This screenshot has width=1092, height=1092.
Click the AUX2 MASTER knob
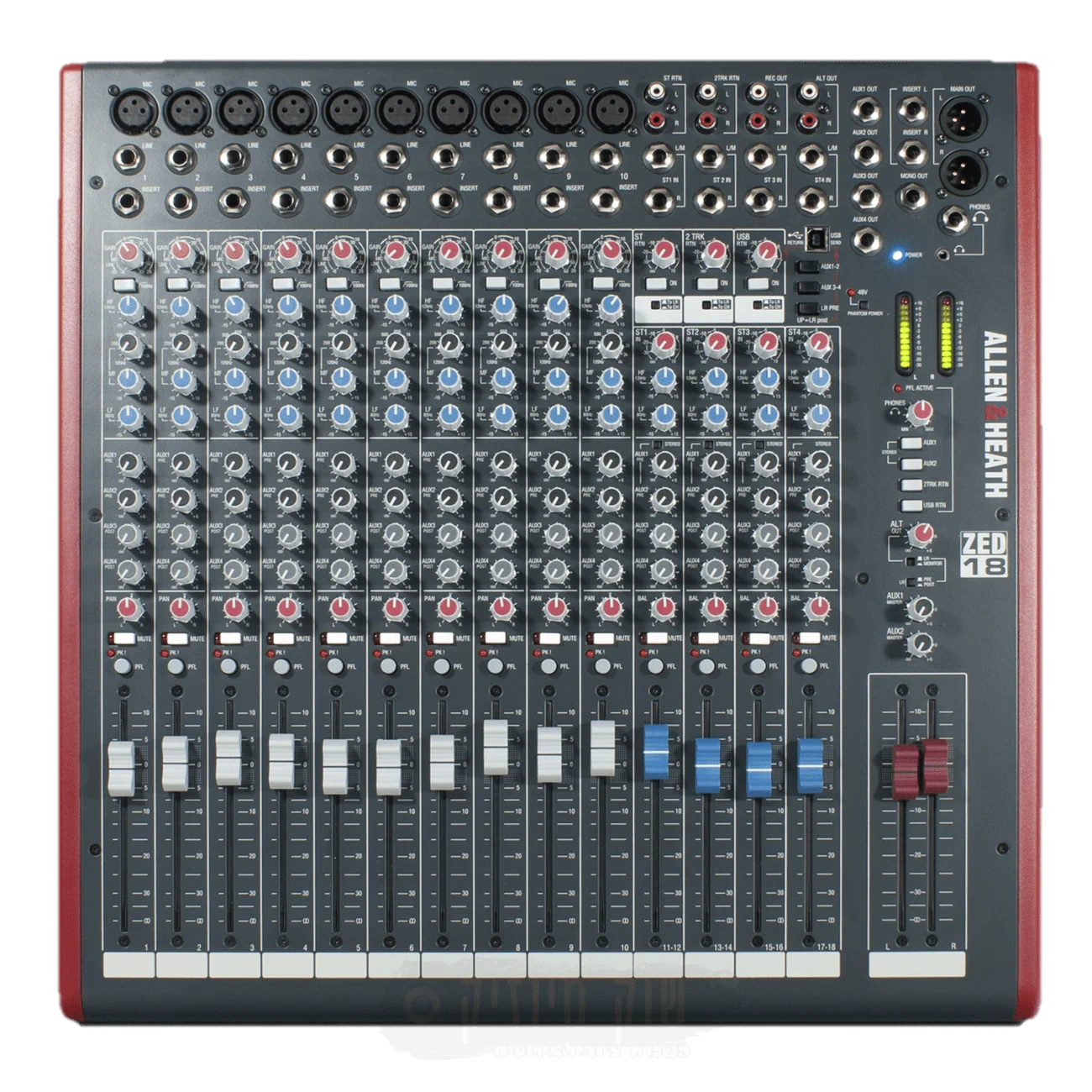(x=921, y=643)
